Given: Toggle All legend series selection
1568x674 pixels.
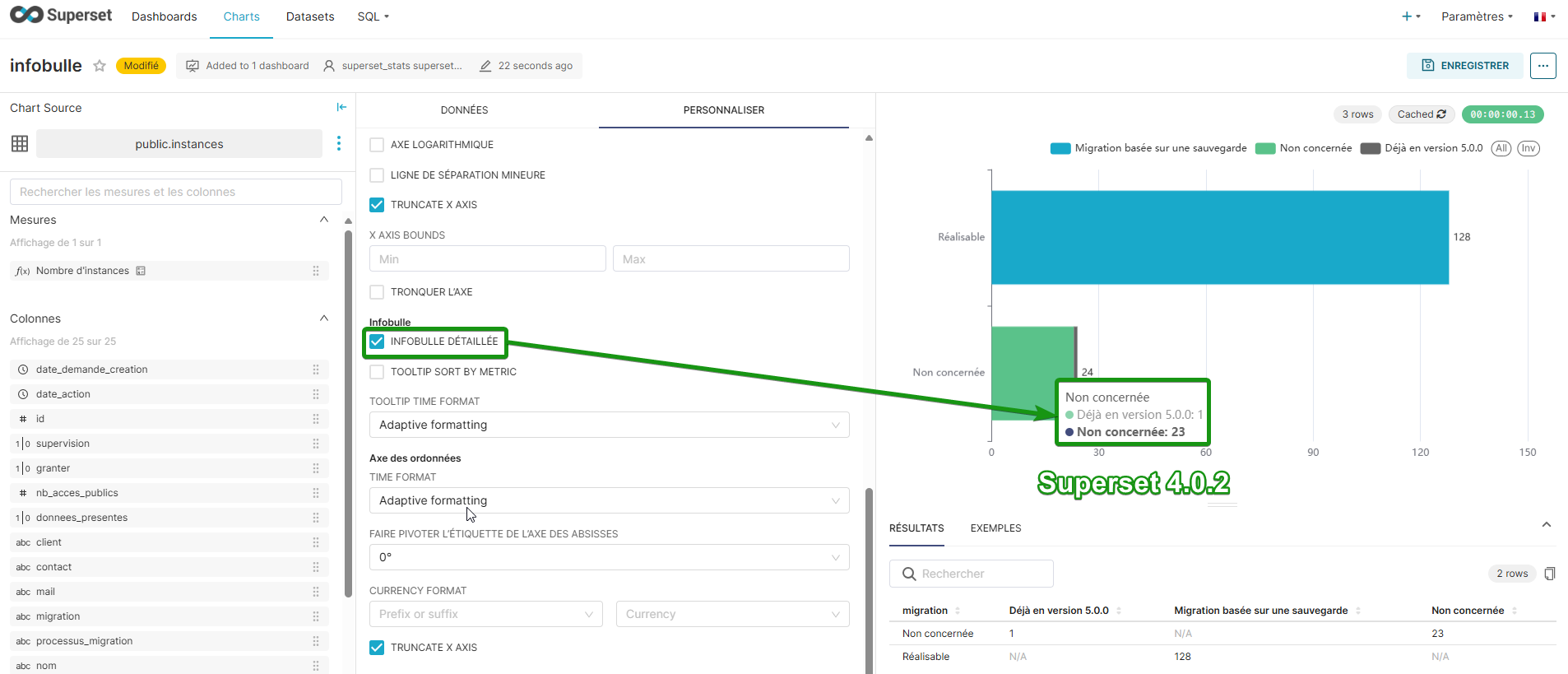Looking at the screenshot, I should click(x=1501, y=148).
